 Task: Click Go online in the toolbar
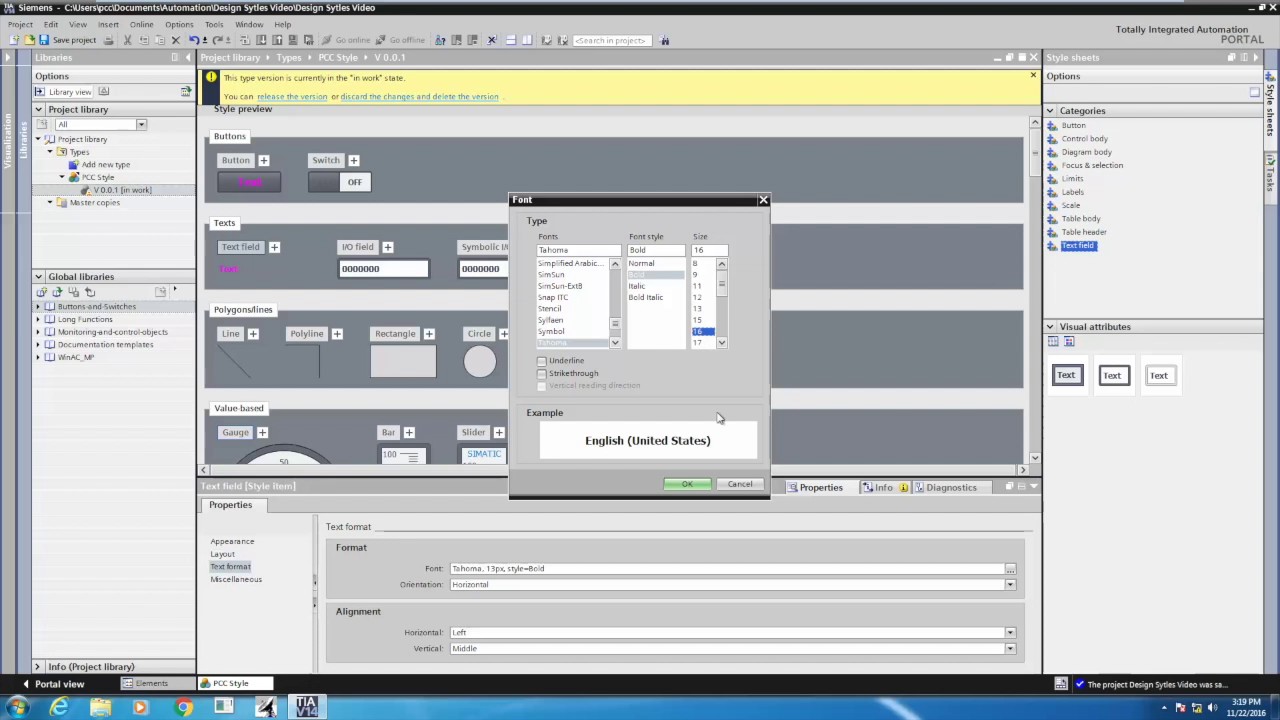(x=346, y=40)
